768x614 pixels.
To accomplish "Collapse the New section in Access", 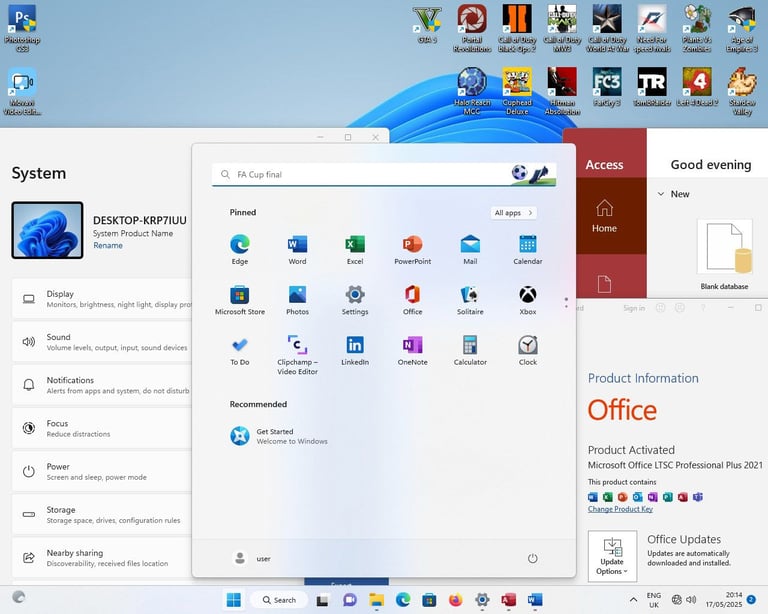I will [661, 194].
